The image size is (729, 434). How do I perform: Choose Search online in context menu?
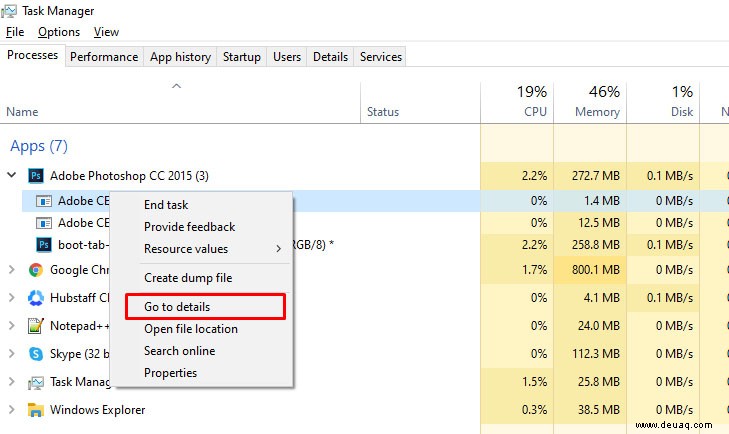(179, 351)
